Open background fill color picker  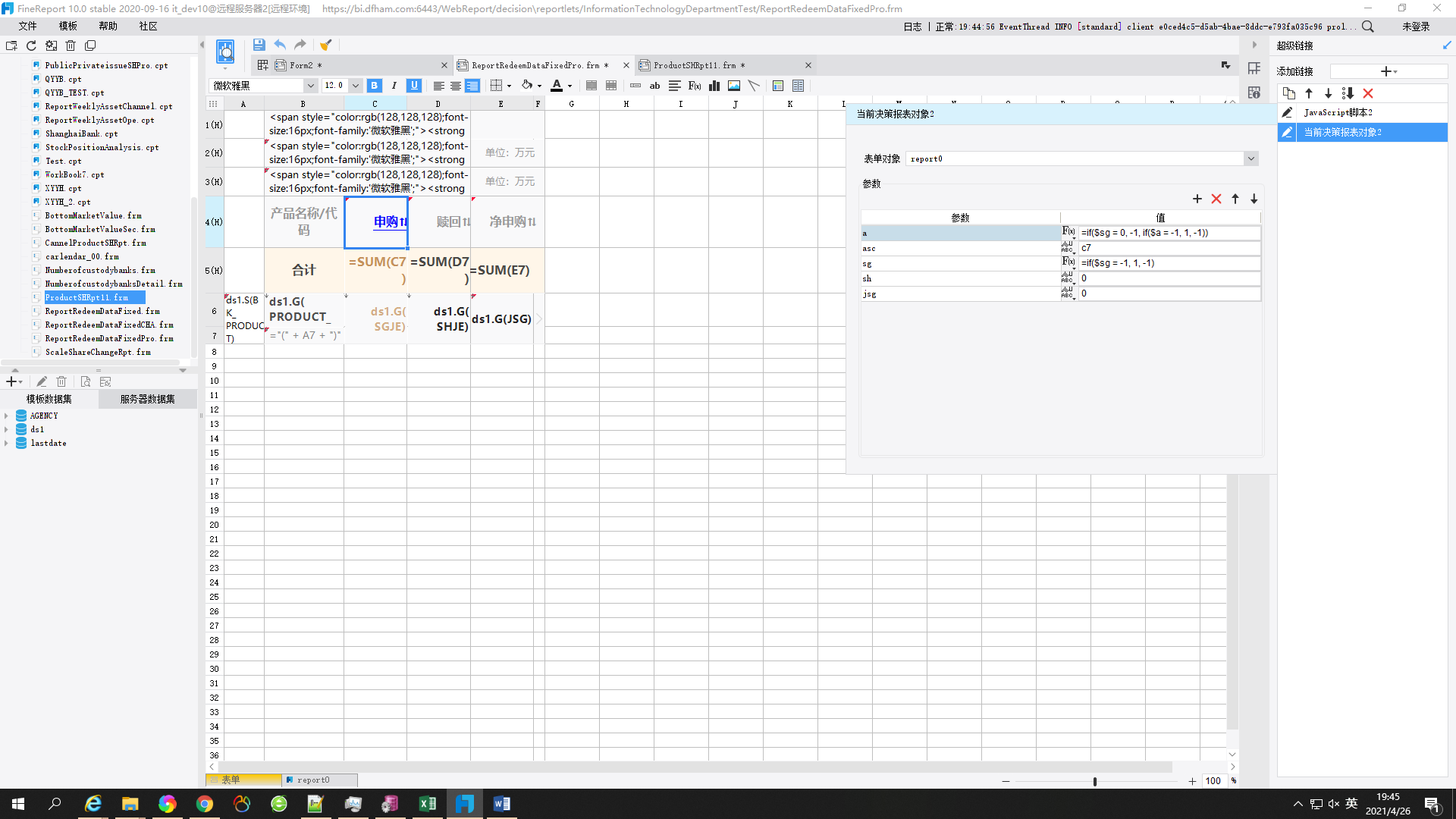click(x=527, y=86)
